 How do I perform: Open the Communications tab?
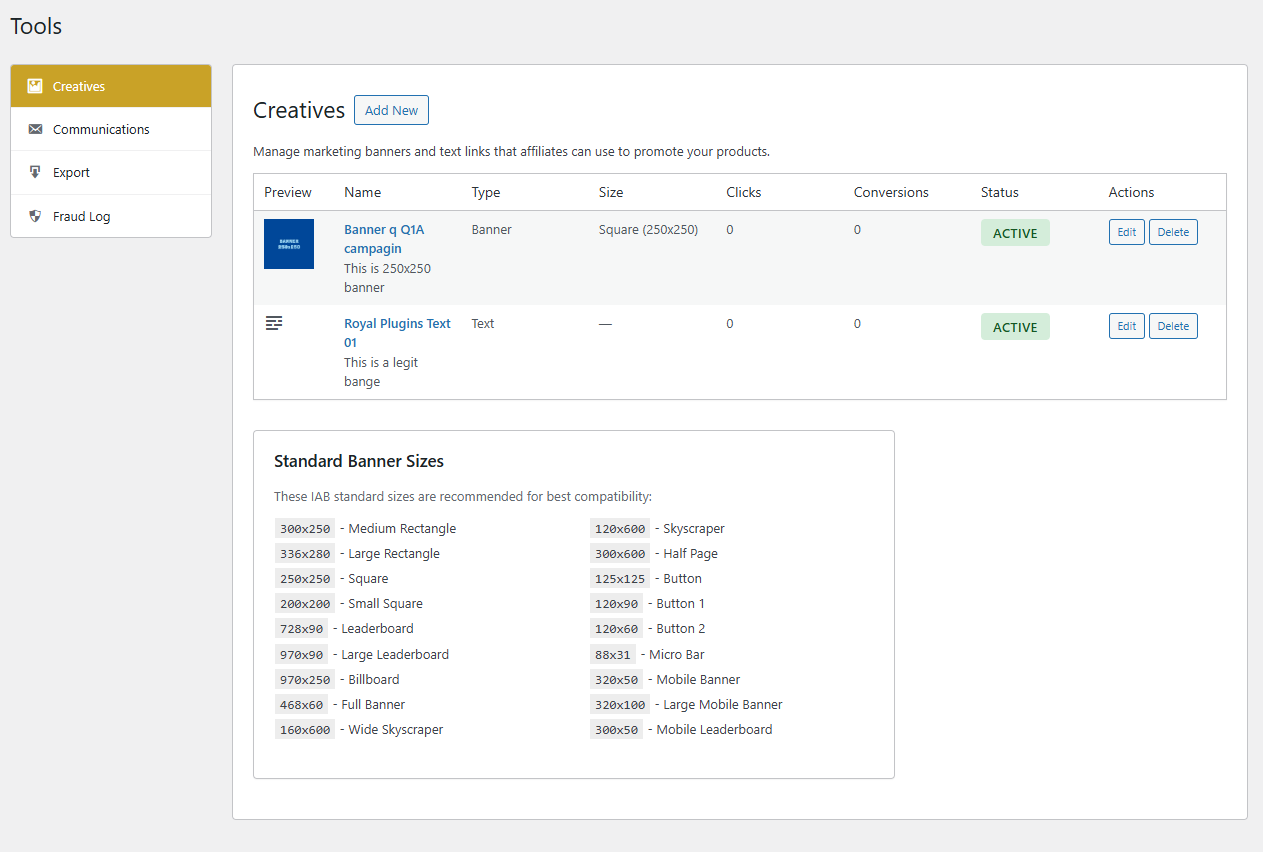(x=101, y=129)
